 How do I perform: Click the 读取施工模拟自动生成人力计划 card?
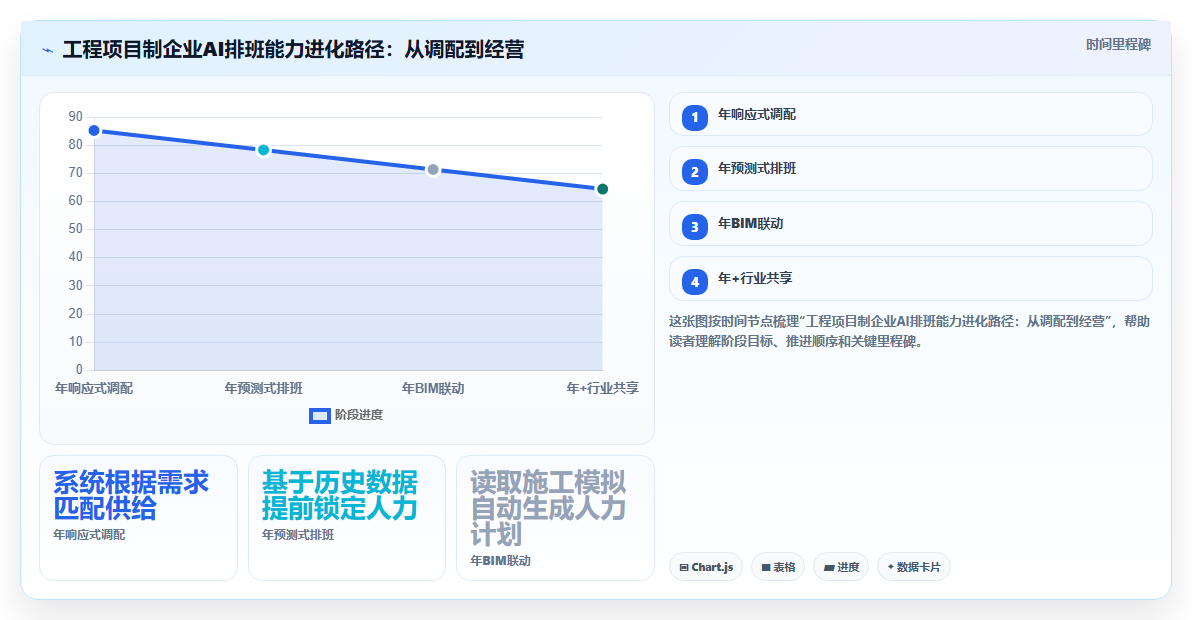[x=556, y=518]
